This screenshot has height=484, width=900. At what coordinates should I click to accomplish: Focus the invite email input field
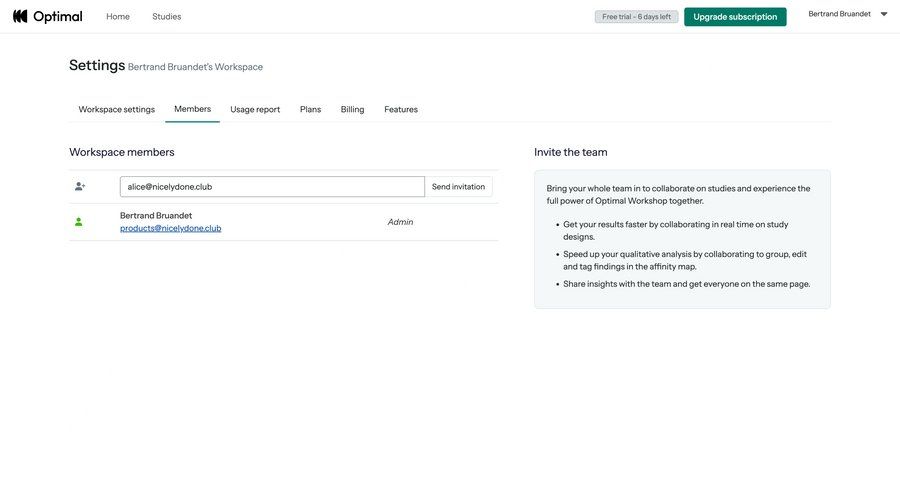tap(272, 187)
